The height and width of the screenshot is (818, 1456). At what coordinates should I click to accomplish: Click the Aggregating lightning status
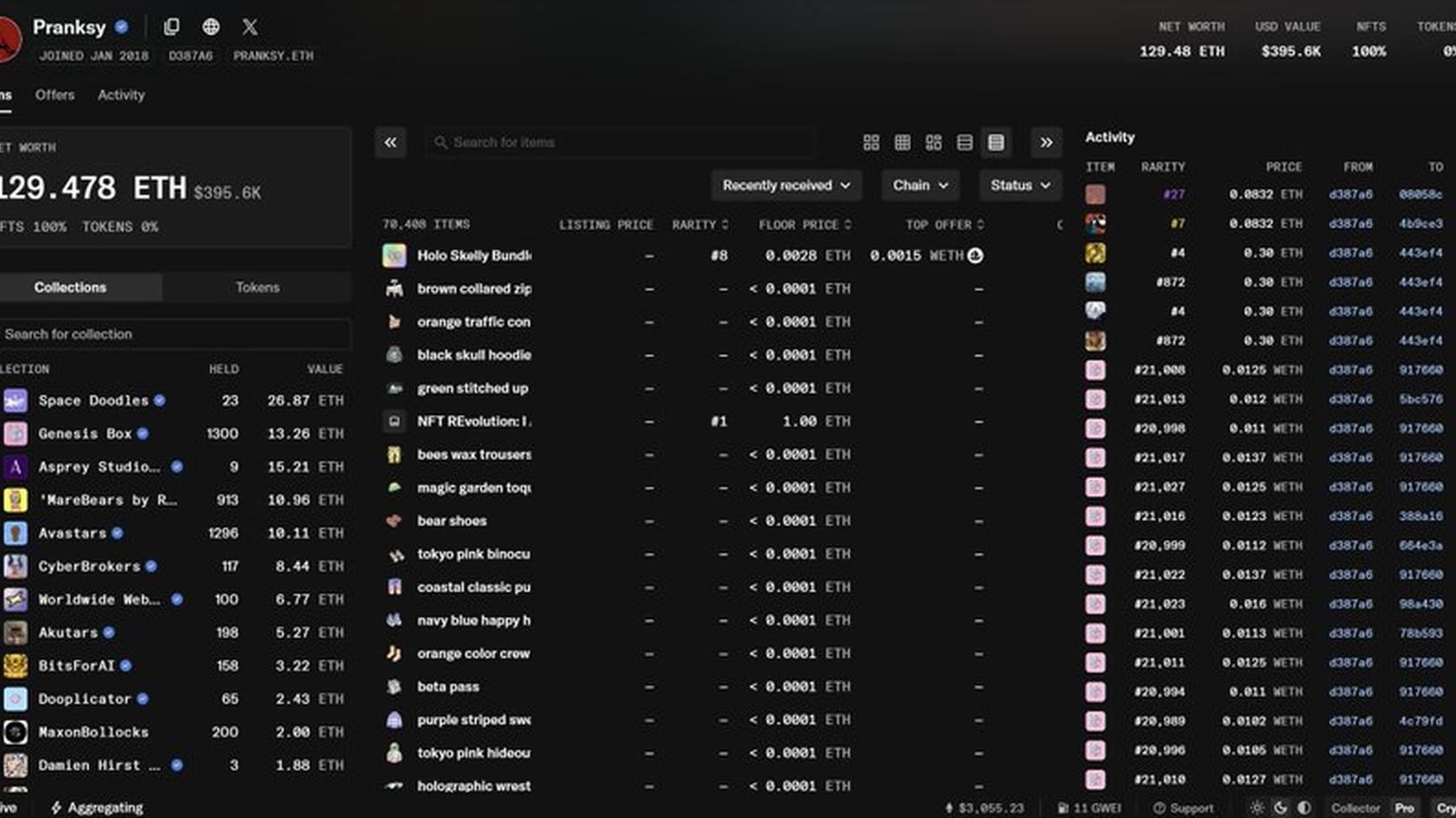click(x=96, y=808)
